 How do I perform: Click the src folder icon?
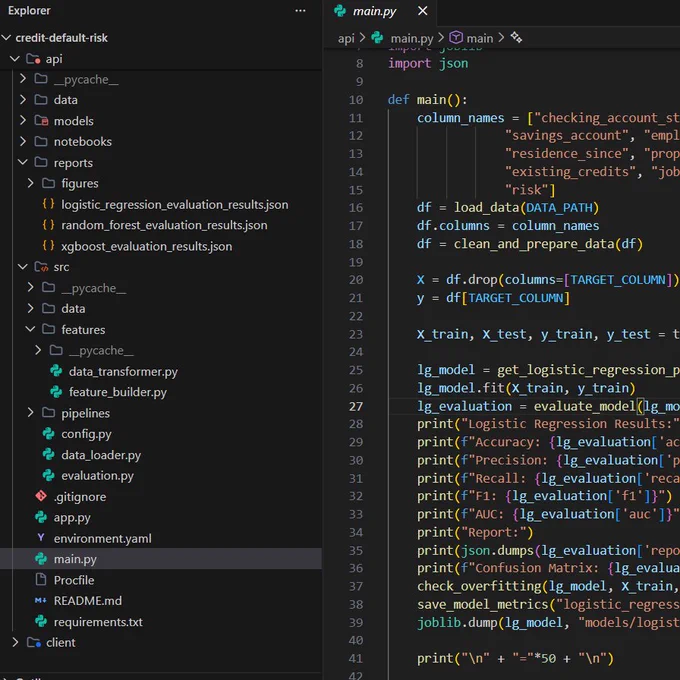point(41,267)
